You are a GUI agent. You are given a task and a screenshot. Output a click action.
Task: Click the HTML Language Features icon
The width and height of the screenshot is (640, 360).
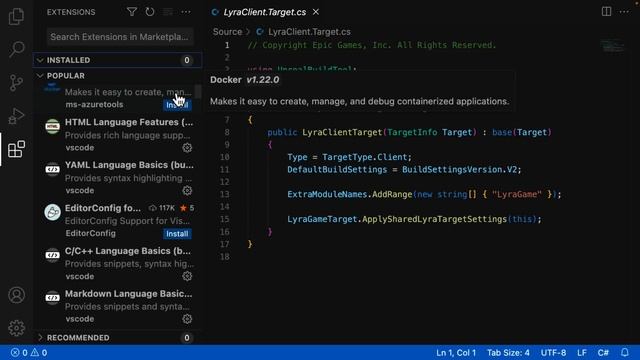tap(52, 126)
